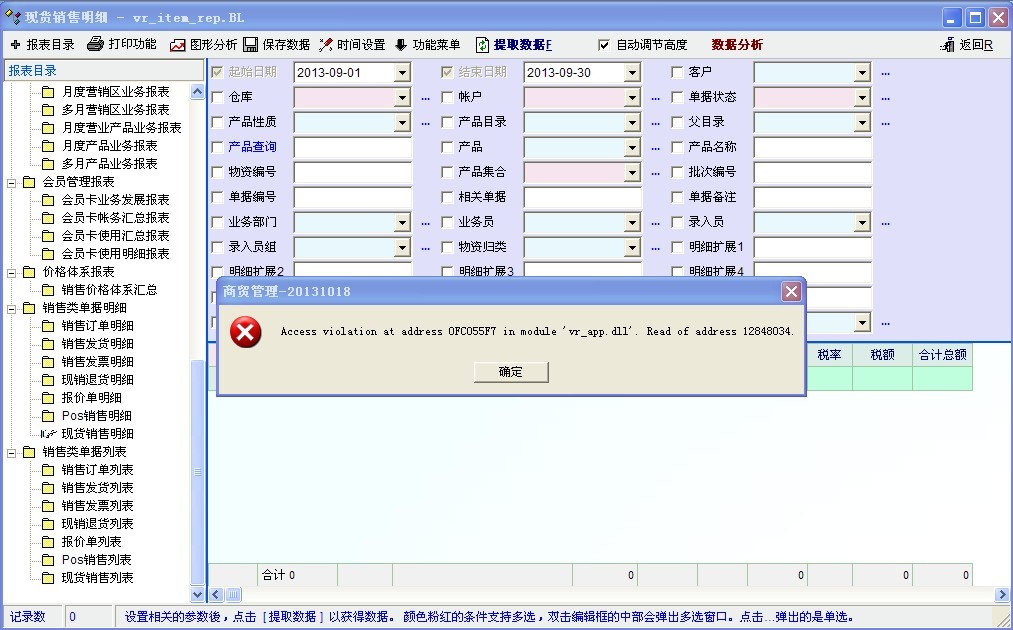Click 数据分析 link in toolbar
Screen dimensions: 1013x630
pyautogui.click(x=736, y=45)
